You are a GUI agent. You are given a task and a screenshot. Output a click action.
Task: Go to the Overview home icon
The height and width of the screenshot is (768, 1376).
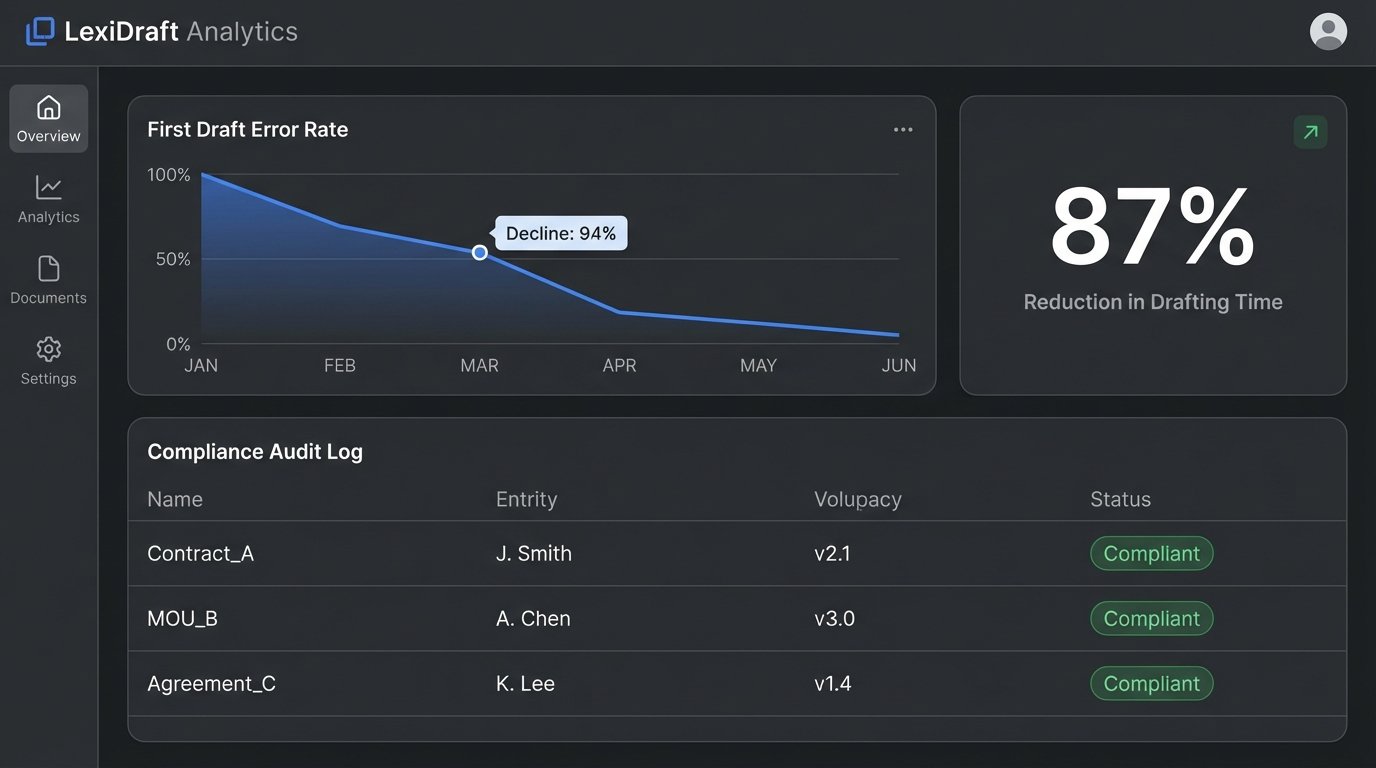[x=48, y=108]
